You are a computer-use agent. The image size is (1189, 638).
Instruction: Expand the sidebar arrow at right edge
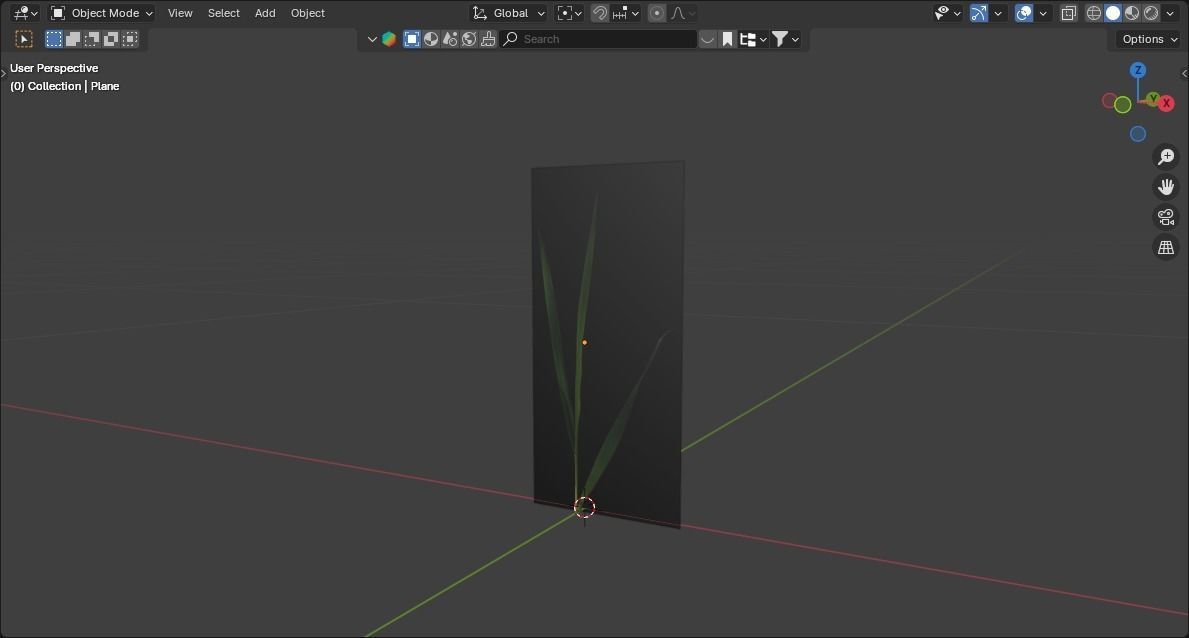click(1184, 74)
